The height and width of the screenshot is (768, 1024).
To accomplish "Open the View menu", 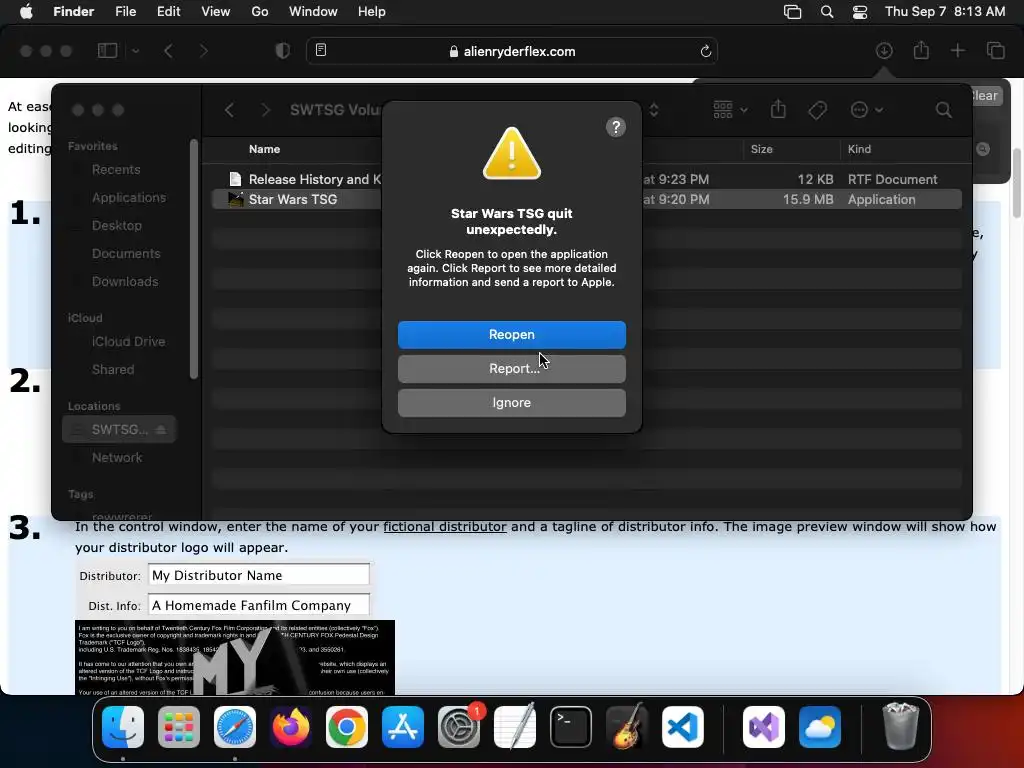I will (216, 12).
